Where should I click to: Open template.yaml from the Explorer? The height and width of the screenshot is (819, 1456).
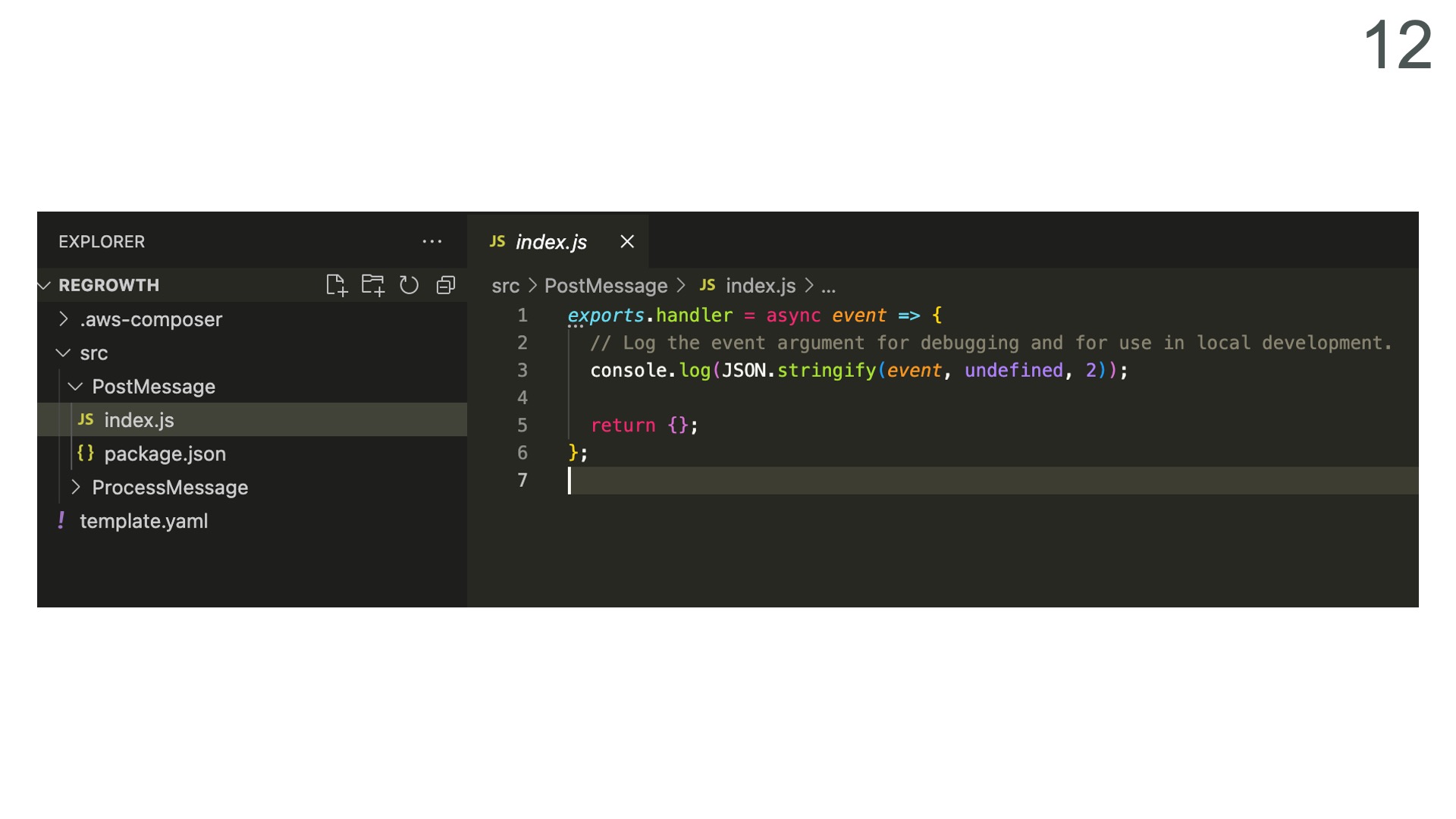144,521
